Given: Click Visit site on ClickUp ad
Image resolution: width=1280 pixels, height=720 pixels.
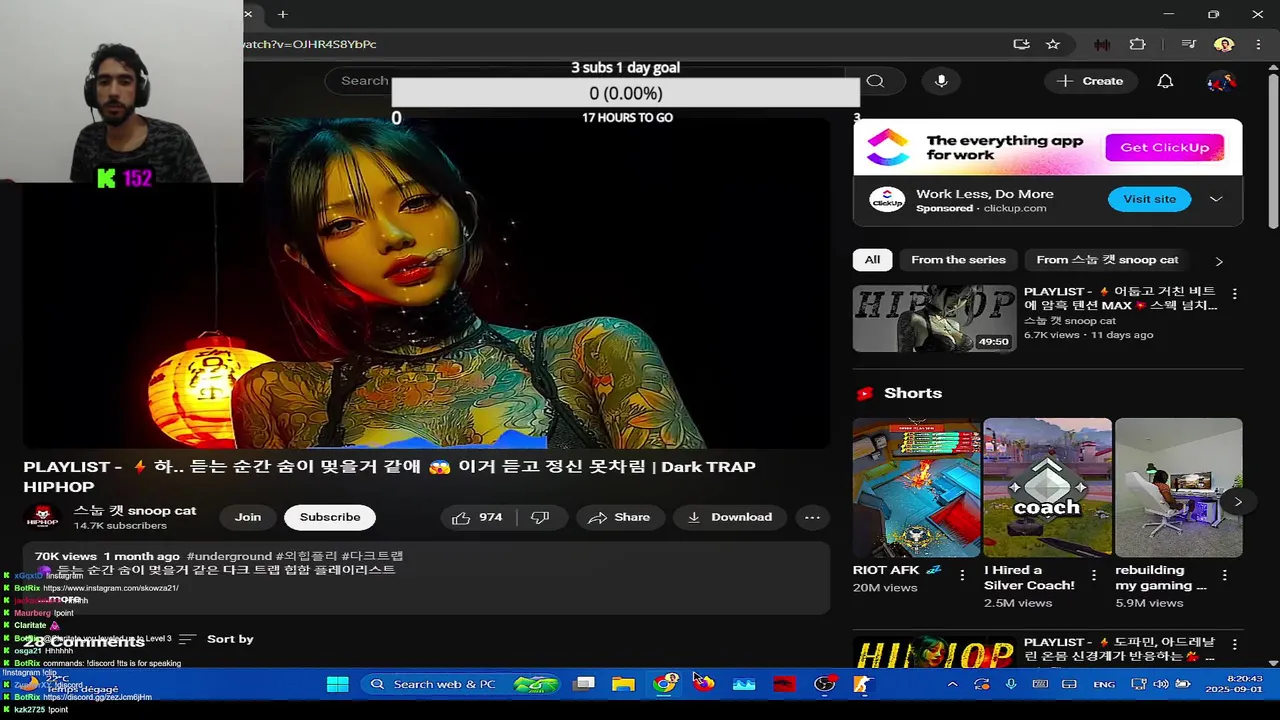Looking at the screenshot, I should tap(1149, 199).
